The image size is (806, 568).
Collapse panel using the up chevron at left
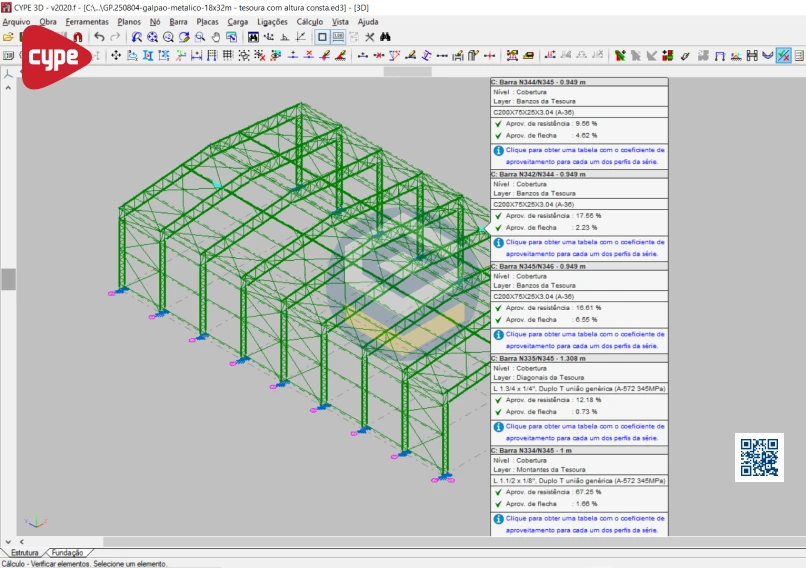(8, 88)
